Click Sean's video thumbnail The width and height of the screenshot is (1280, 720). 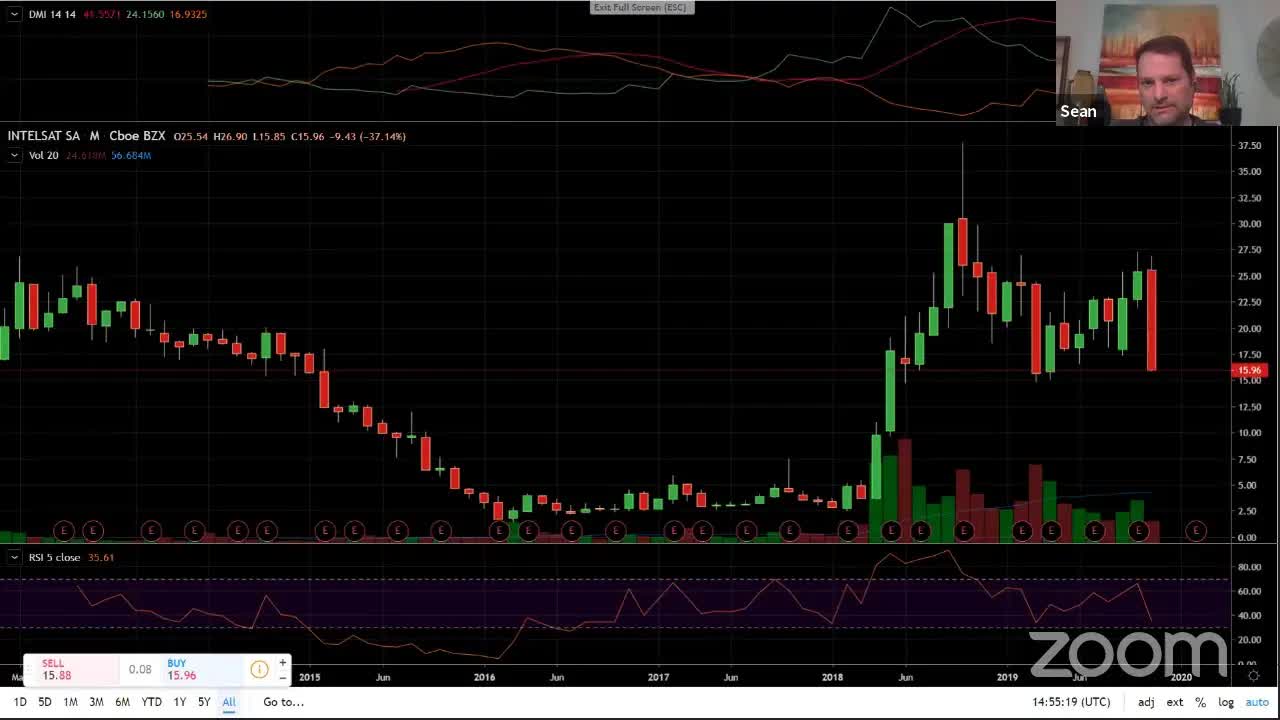pos(1167,63)
